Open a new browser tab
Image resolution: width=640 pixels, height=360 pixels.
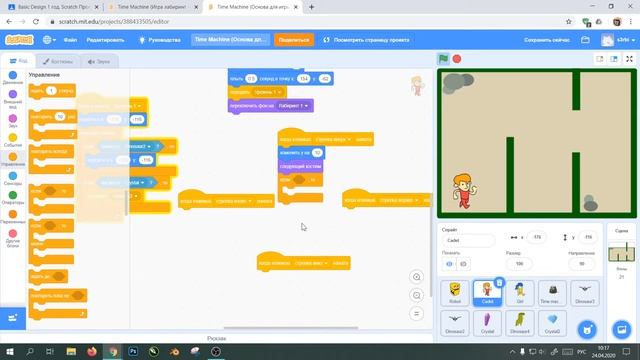click(311, 7)
